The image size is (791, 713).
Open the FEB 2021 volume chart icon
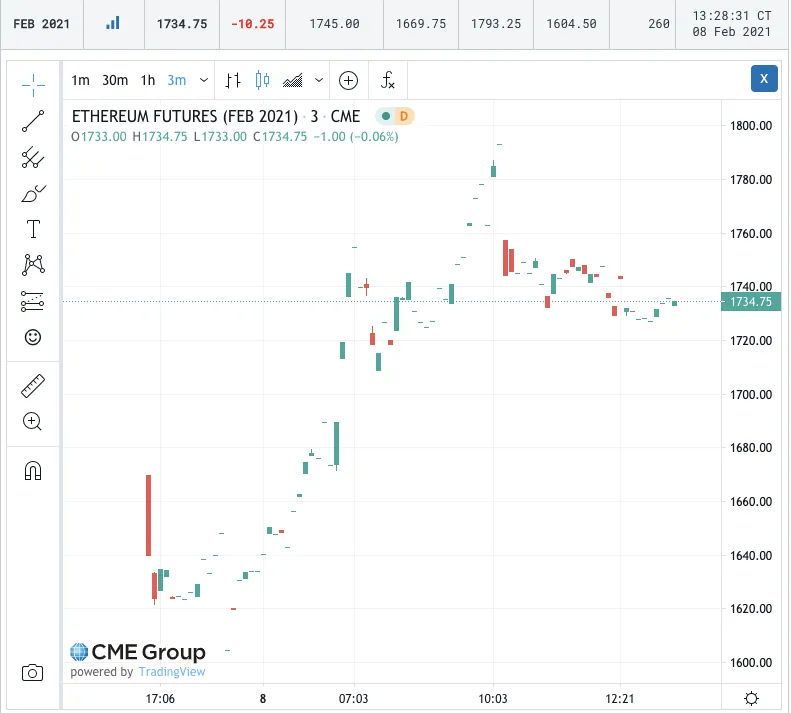[113, 23]
